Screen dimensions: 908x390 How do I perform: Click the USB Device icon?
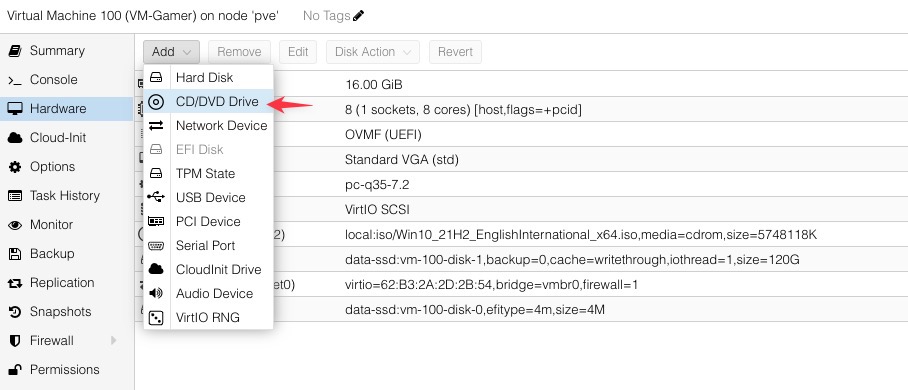click(156, 198)
